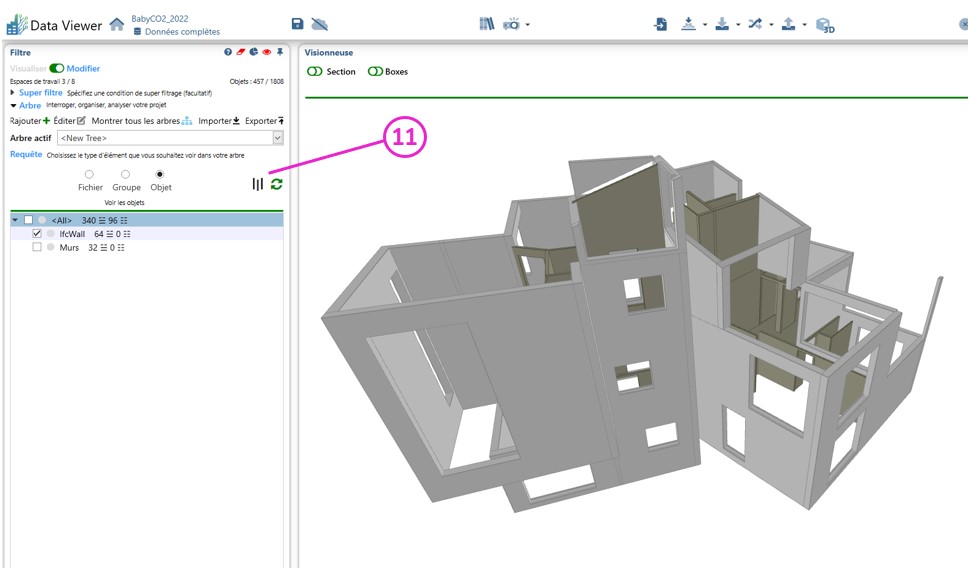Toggle the Section switch in Visionneuse
This screenshot has height=568, width=969.
(315, 72)
